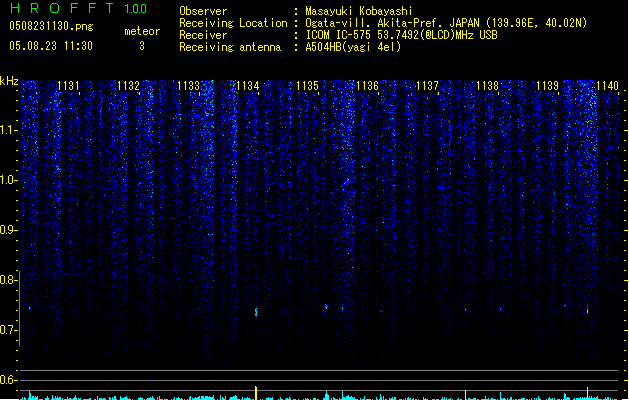Click the Receiving antenna label

pyautogui.click(x=230, y=47)
